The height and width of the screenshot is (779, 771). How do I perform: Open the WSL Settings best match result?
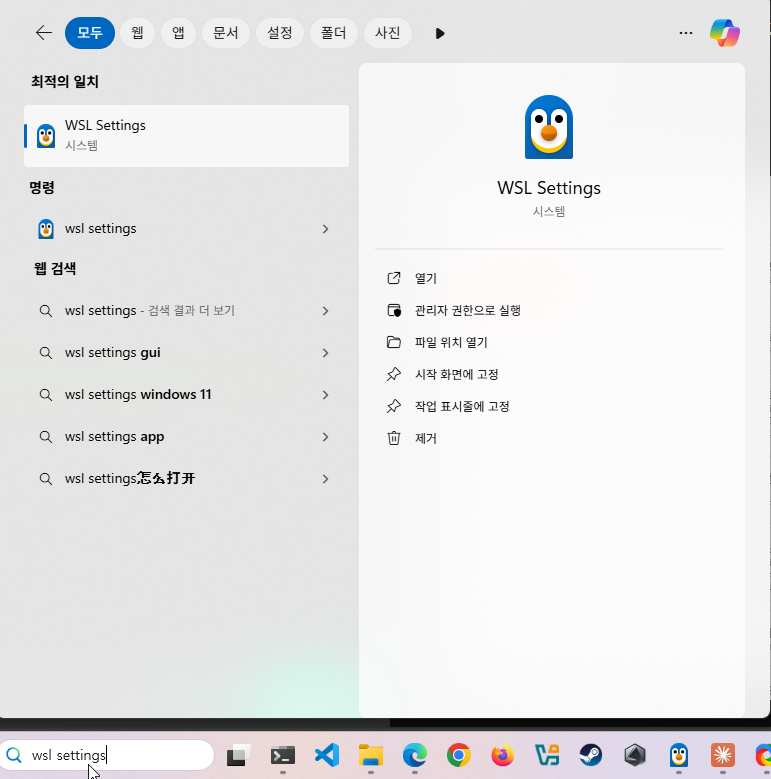coord(186,136)
